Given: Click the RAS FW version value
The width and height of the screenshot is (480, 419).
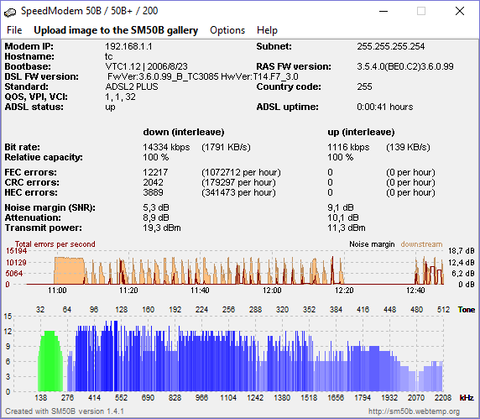Looking at the screenshot, I should (405, 67).
